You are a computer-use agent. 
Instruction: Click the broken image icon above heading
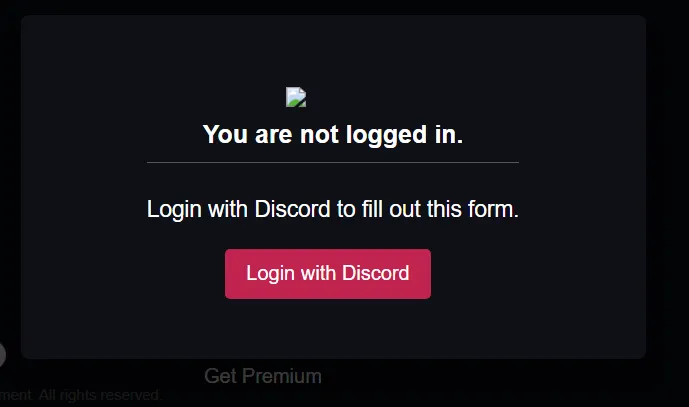coord(296,97)
